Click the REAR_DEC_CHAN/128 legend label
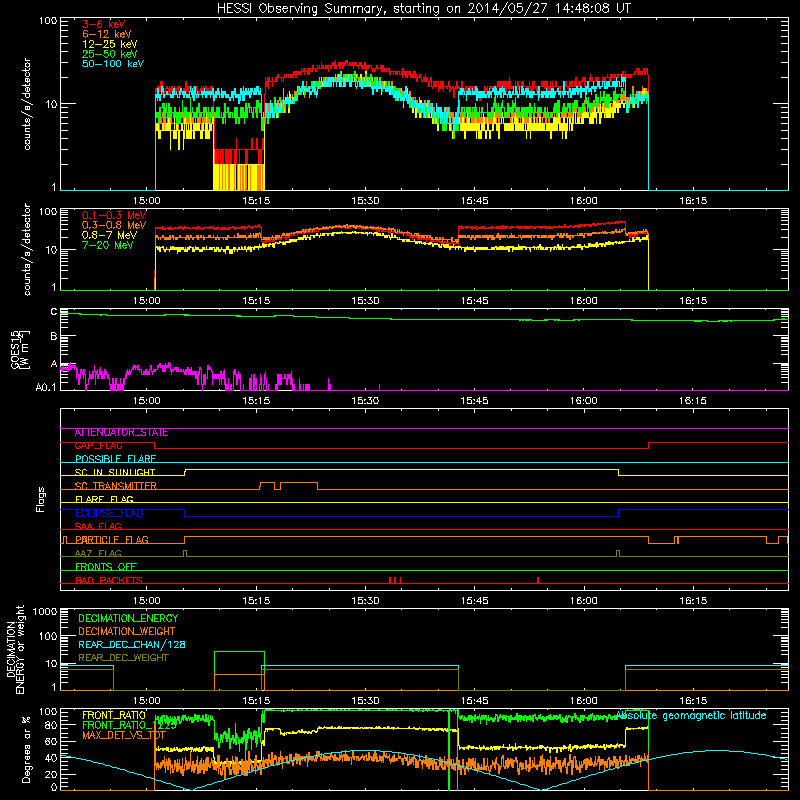Viewport: 800px width, 800px height. 132,645
